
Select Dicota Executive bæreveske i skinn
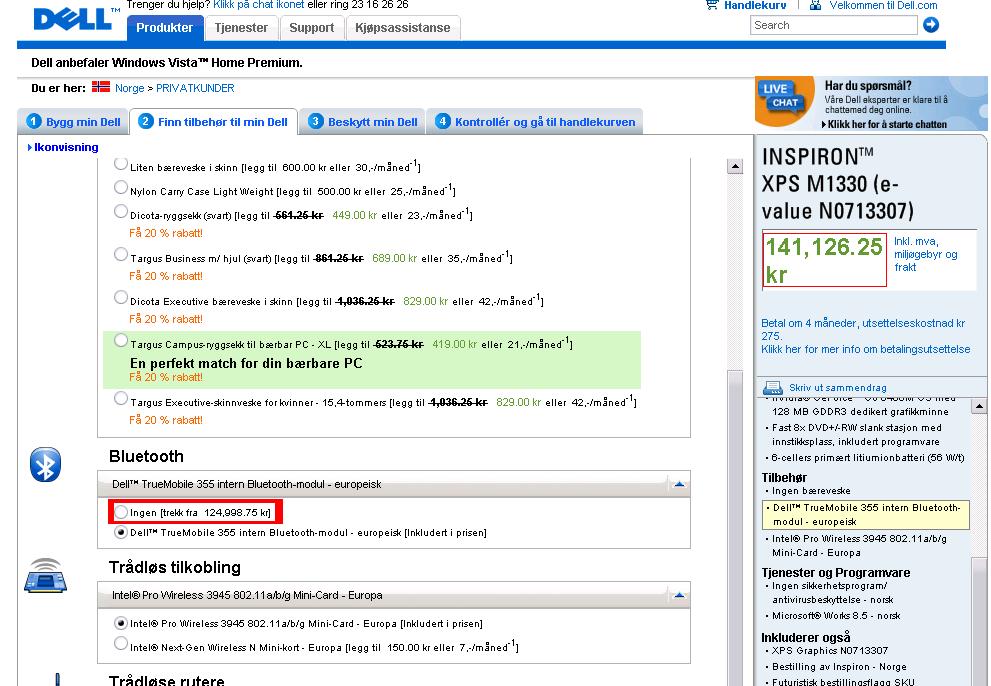click(121, 298)
